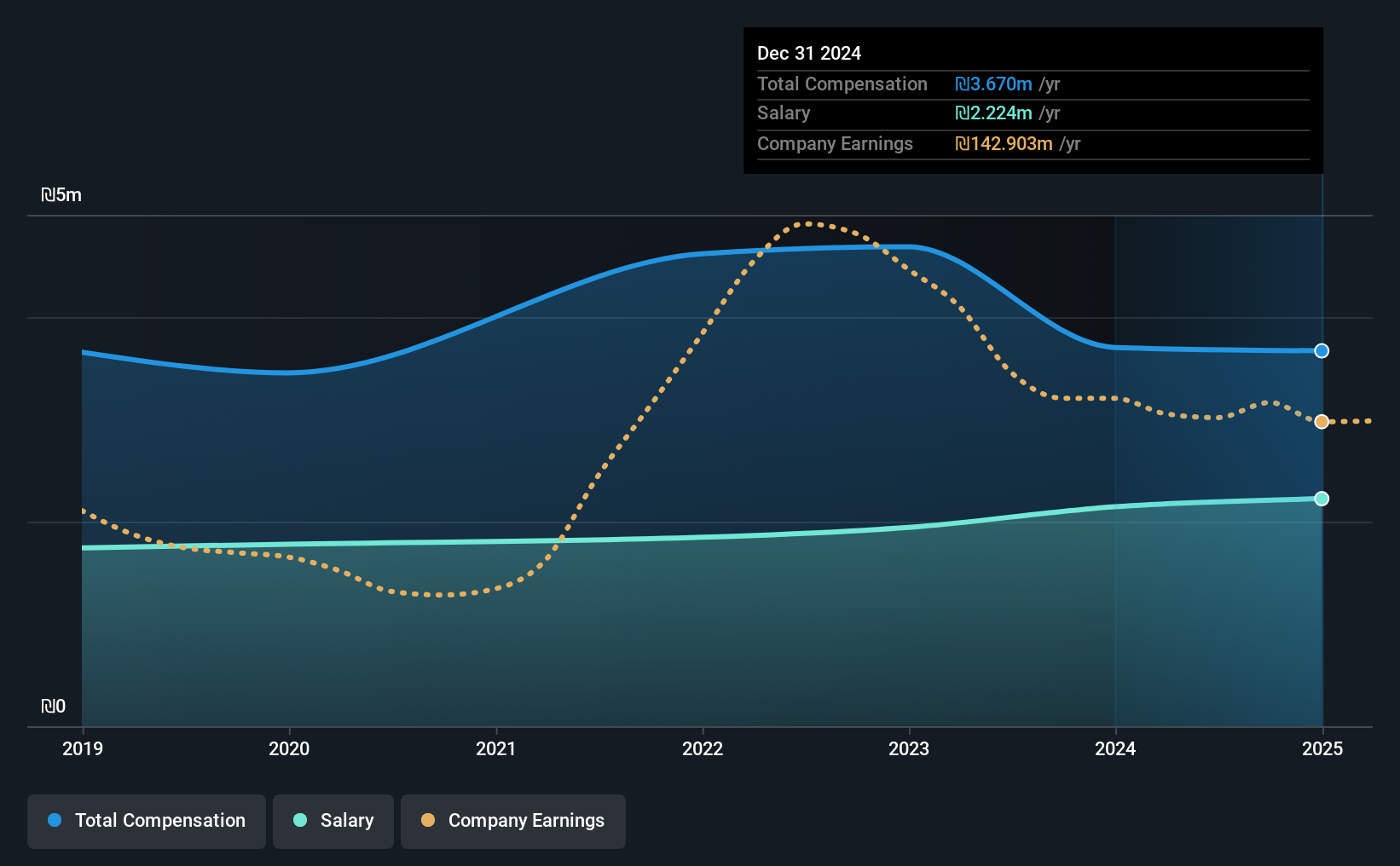This screenshot has height=866, width=1400.
Task: Toggle the Company Earnings legend button
Action: [x=513, y=821]
